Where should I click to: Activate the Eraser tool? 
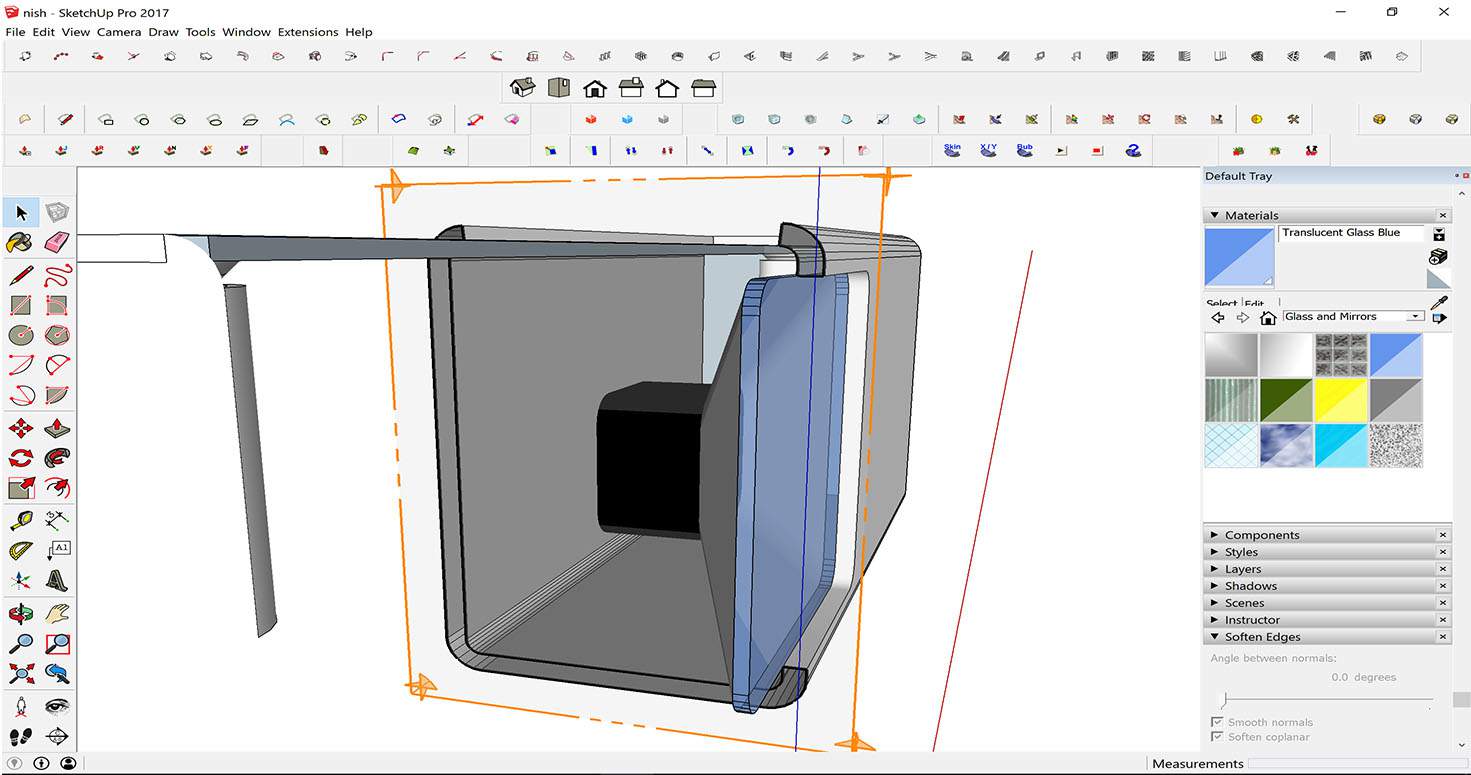pyautogui.click(x=57, y=243)
